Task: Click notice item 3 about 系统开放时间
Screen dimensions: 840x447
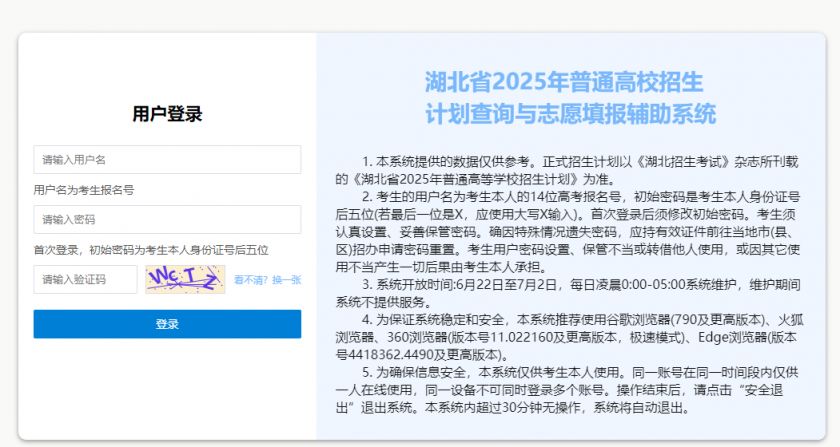Action: (x=568, y=293)
